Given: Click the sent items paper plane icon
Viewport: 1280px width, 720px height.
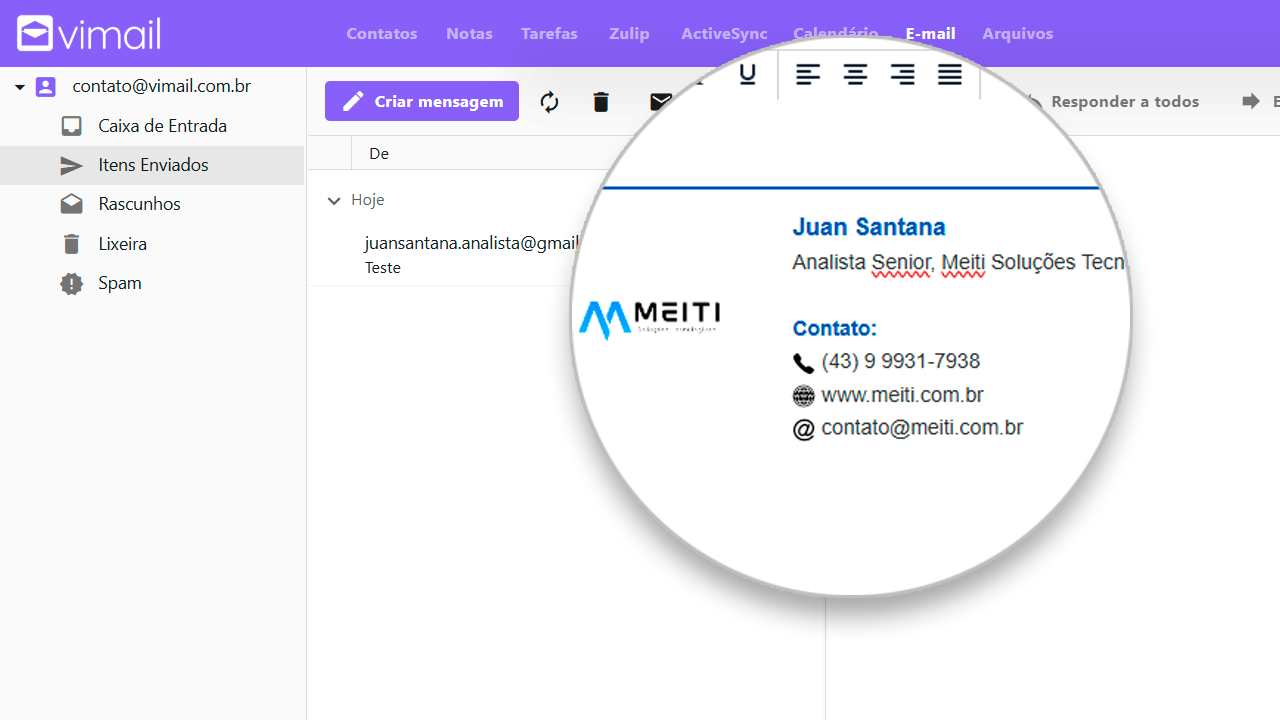Looking at the screenshot, I should click(71, 165).
